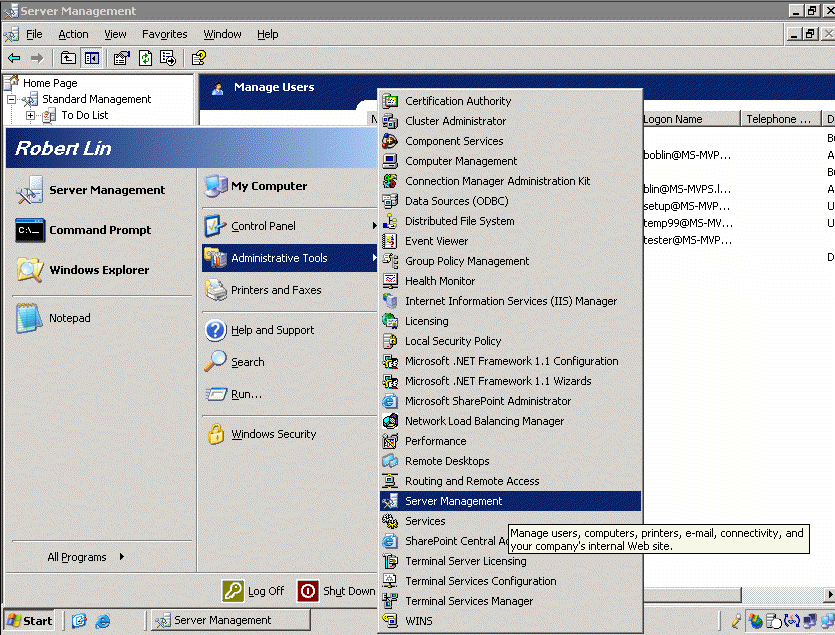Expand the Administrative Tools submenu
The width and height of the screenshot is (835, 635).
pyautogui.click(x=289, y=258)
